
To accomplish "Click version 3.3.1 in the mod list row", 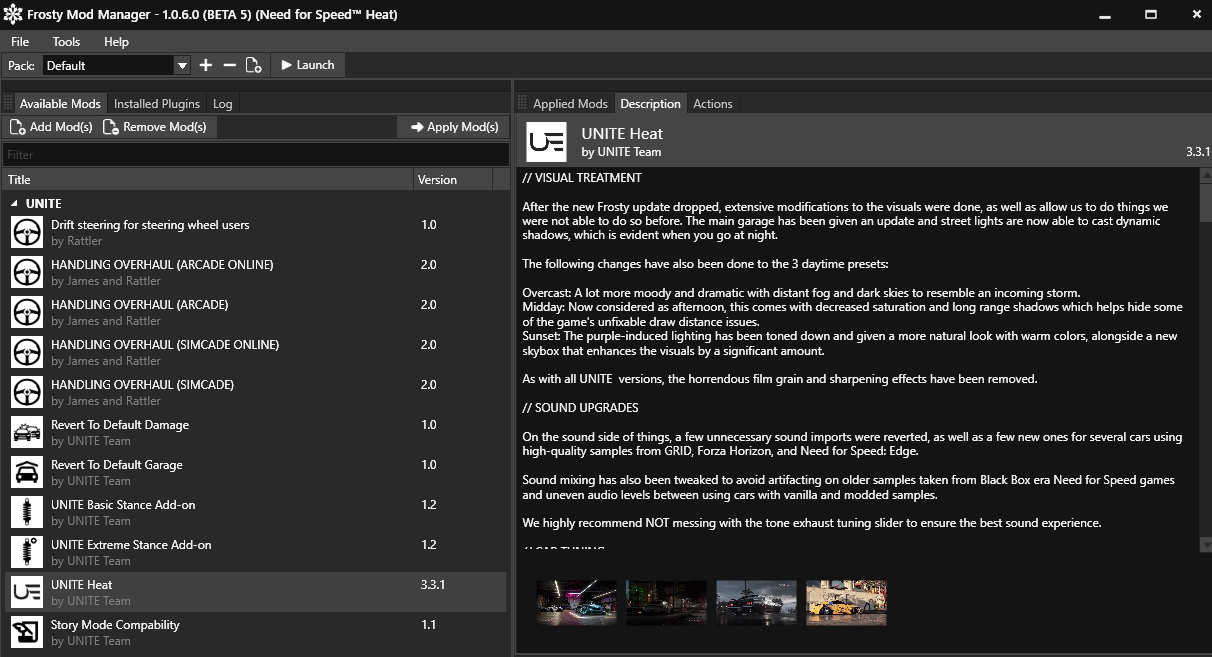I will 433,585.
